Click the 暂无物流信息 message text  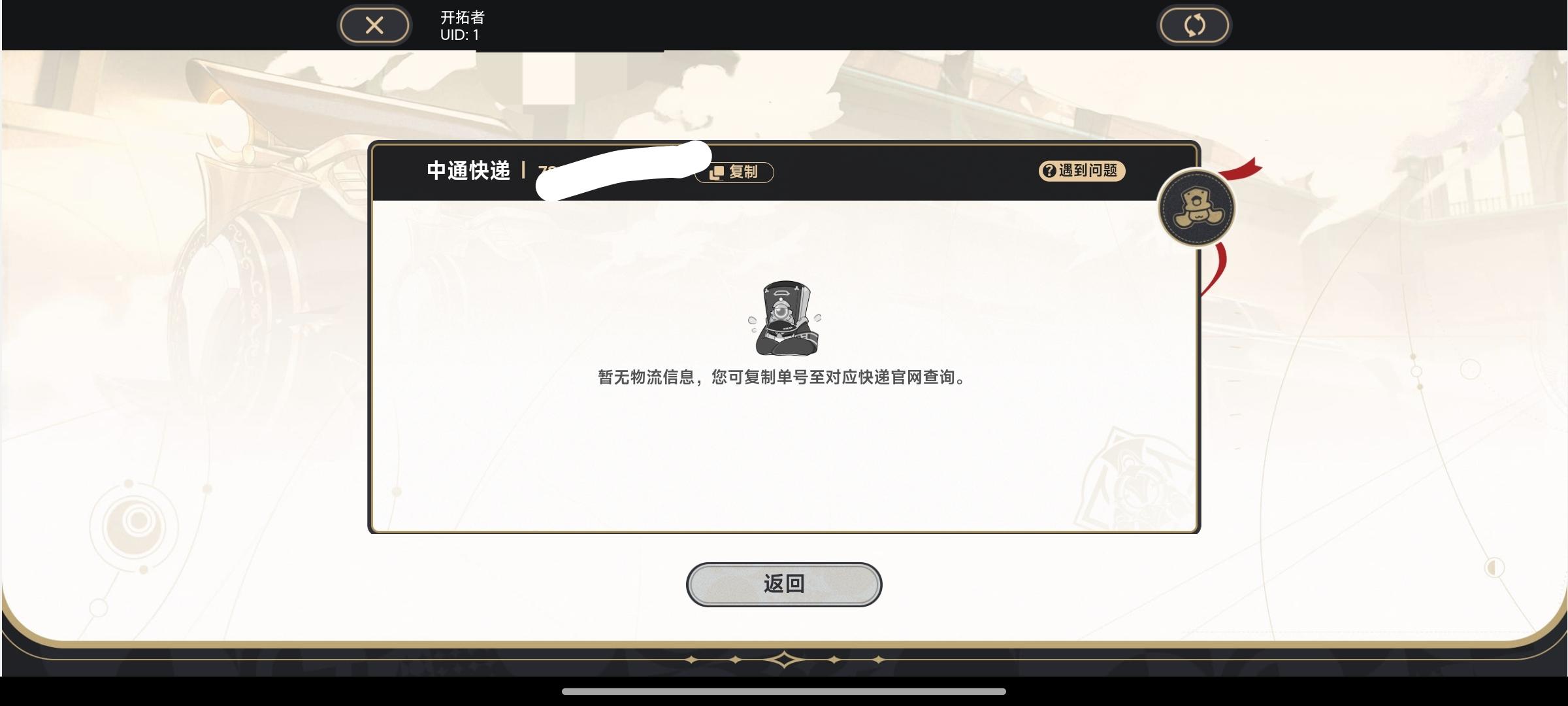tap(782, 377)
